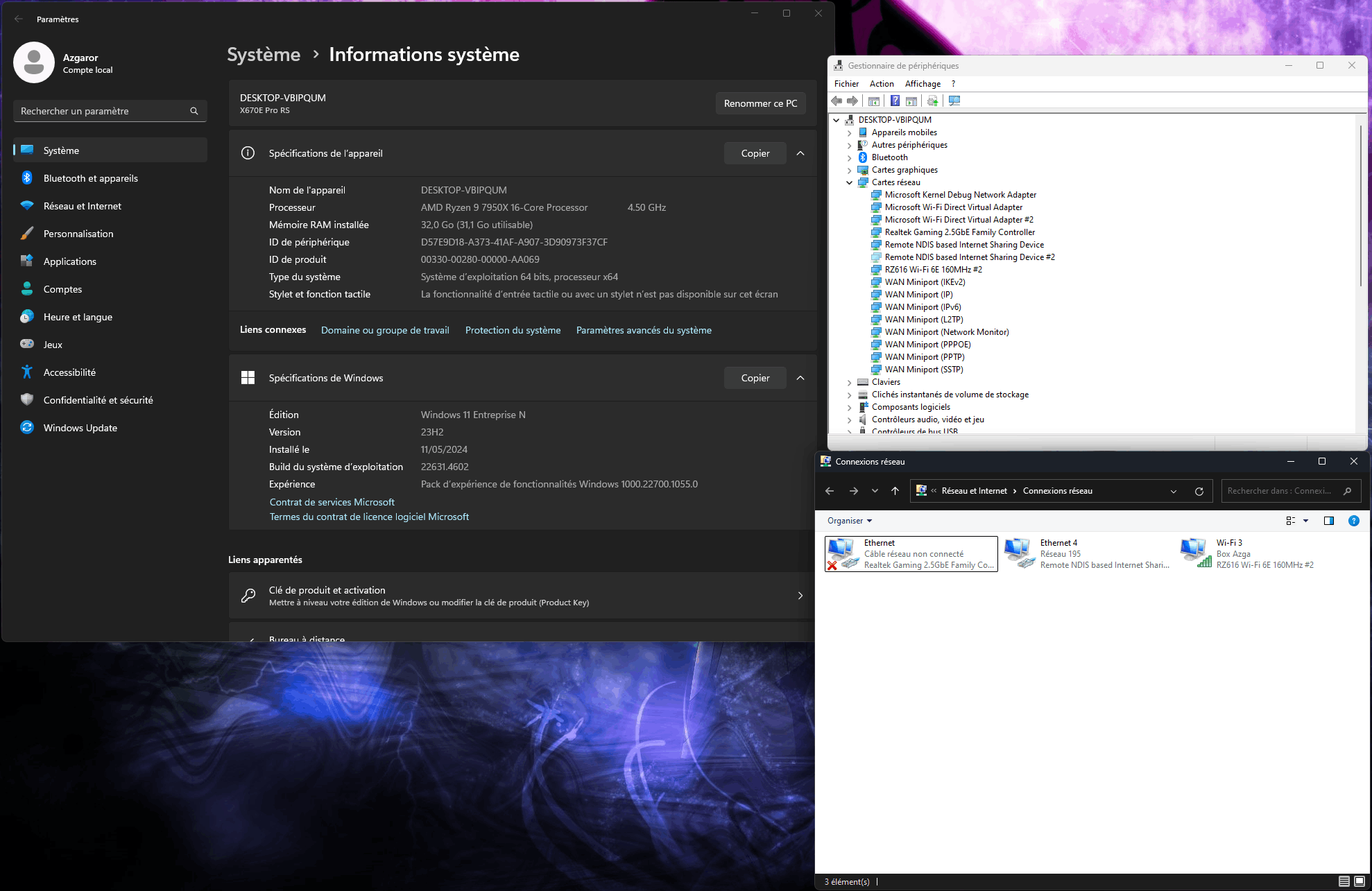The image size is (1372, 891).
Task: Select Réseau et Internet in the settings sidebar
Action: tap(110, 206)
